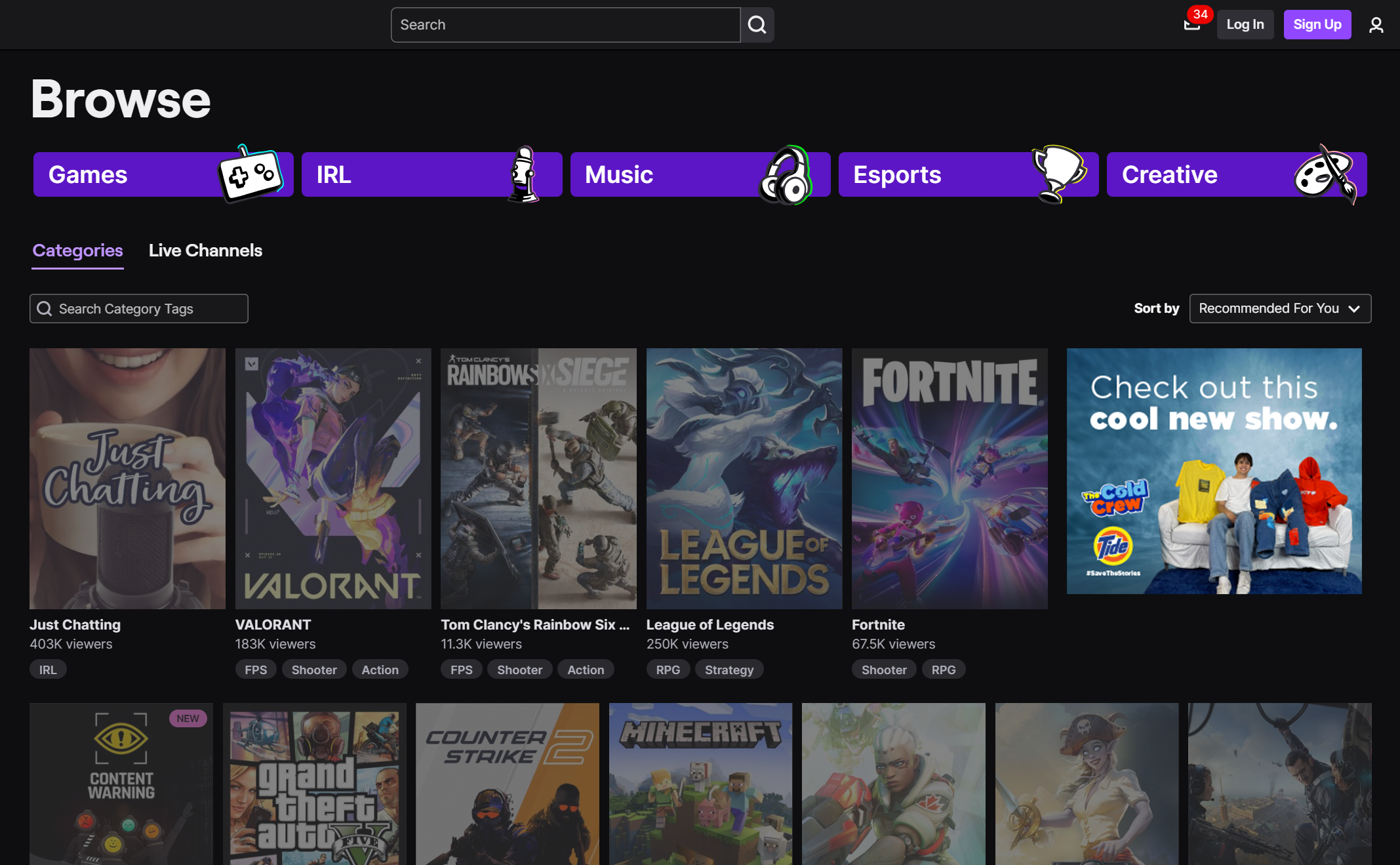Select the RPG tag under League of Legends
This screenshot has width=1400, height=865.
point(668,670)
